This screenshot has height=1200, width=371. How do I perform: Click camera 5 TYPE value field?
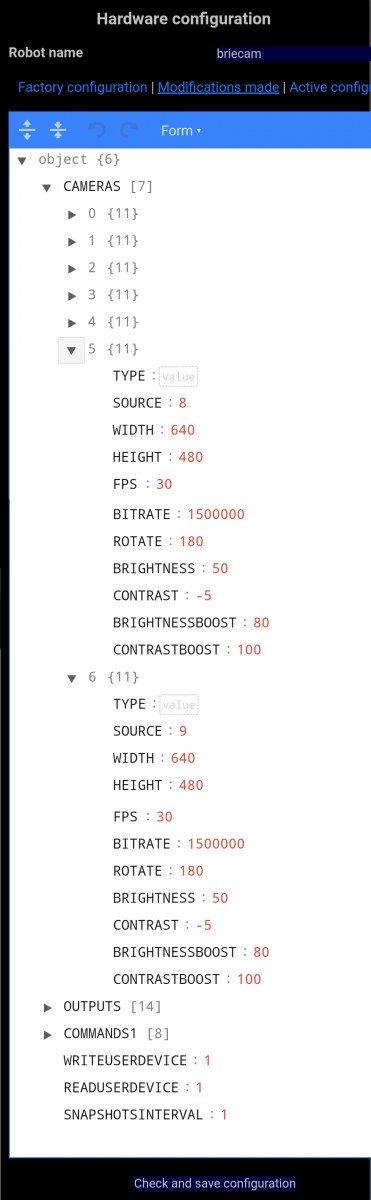[179, 376]
